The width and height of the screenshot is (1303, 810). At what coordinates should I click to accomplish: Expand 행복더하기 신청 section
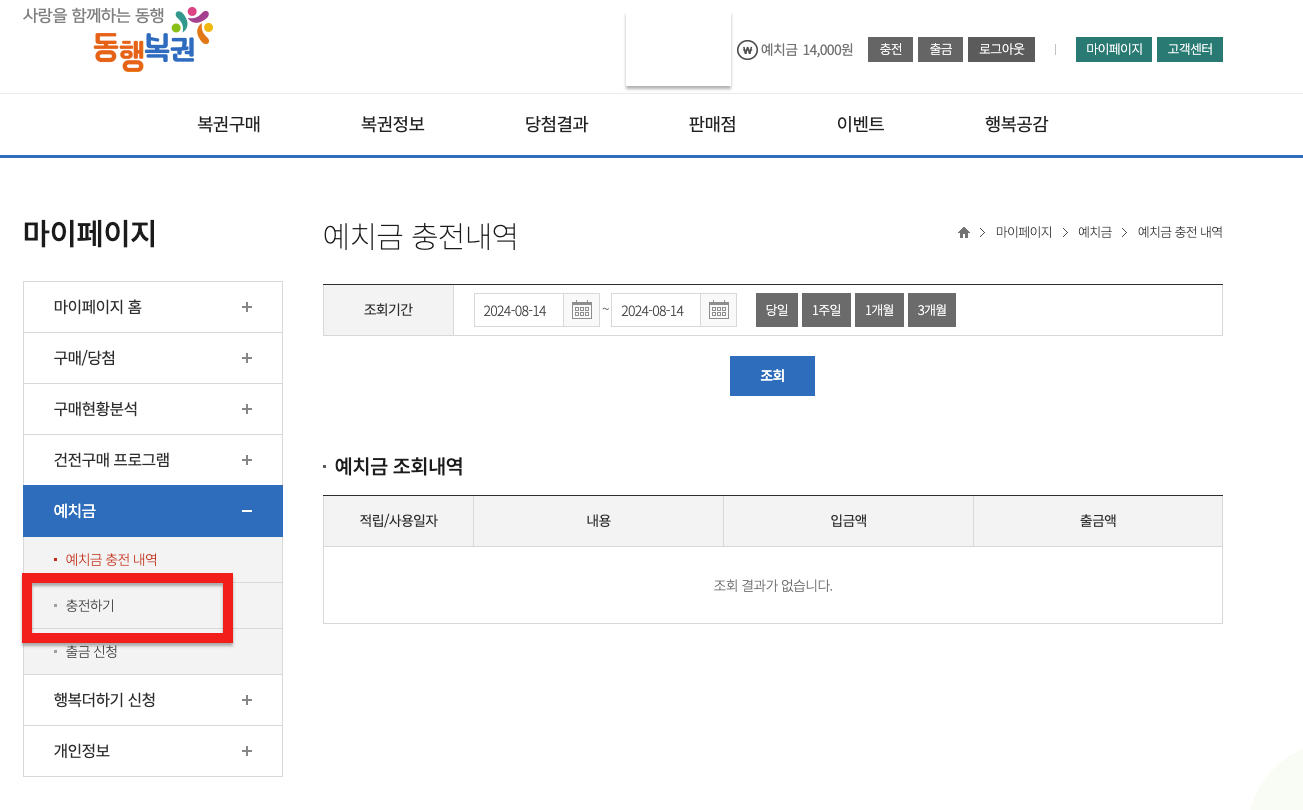pos(153,700)
